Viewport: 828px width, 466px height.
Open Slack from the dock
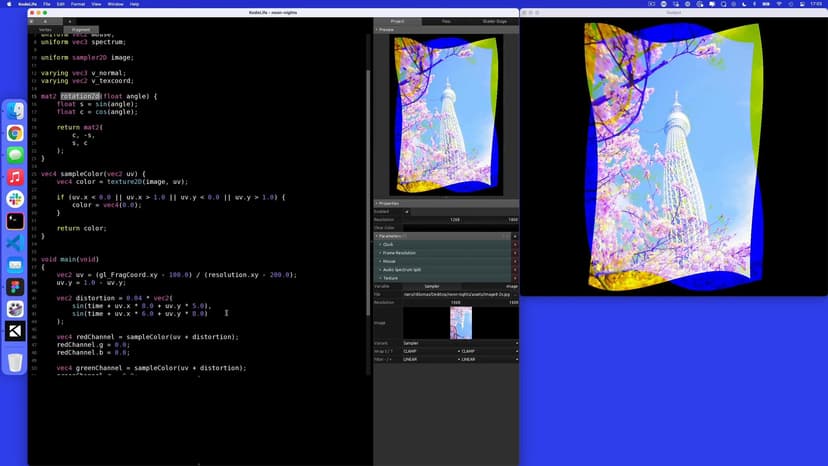click(x=15, y=199)
